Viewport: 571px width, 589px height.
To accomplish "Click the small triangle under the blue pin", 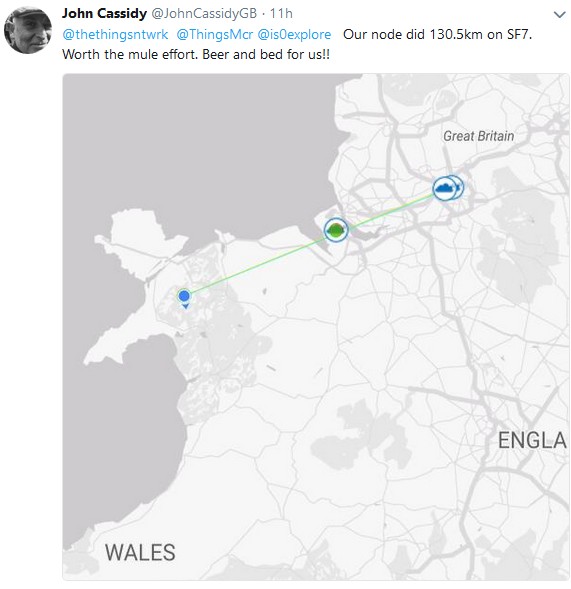I will coord(185,307).
